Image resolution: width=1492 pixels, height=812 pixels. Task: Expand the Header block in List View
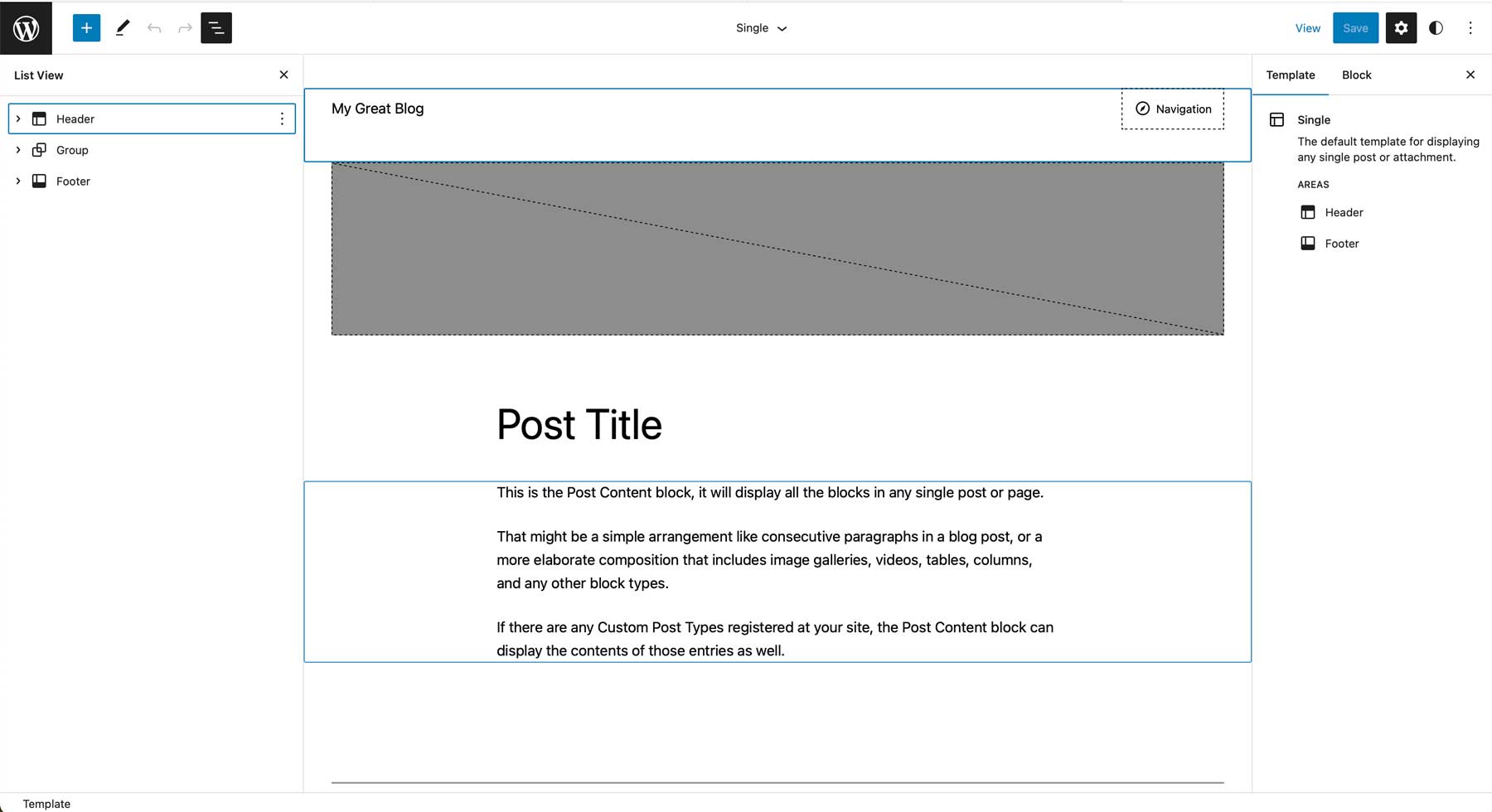click(x=18, y=118)
